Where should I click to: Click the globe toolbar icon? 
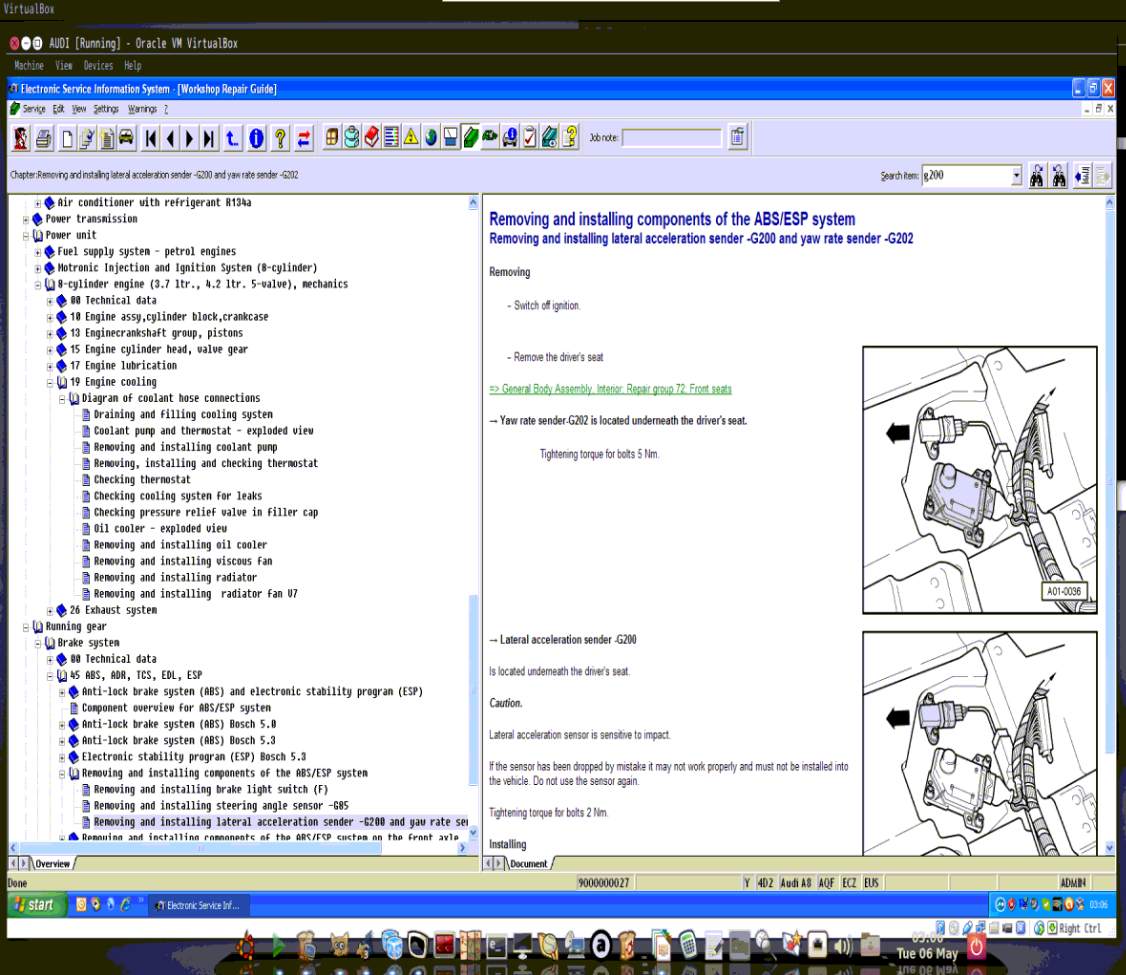431,137
